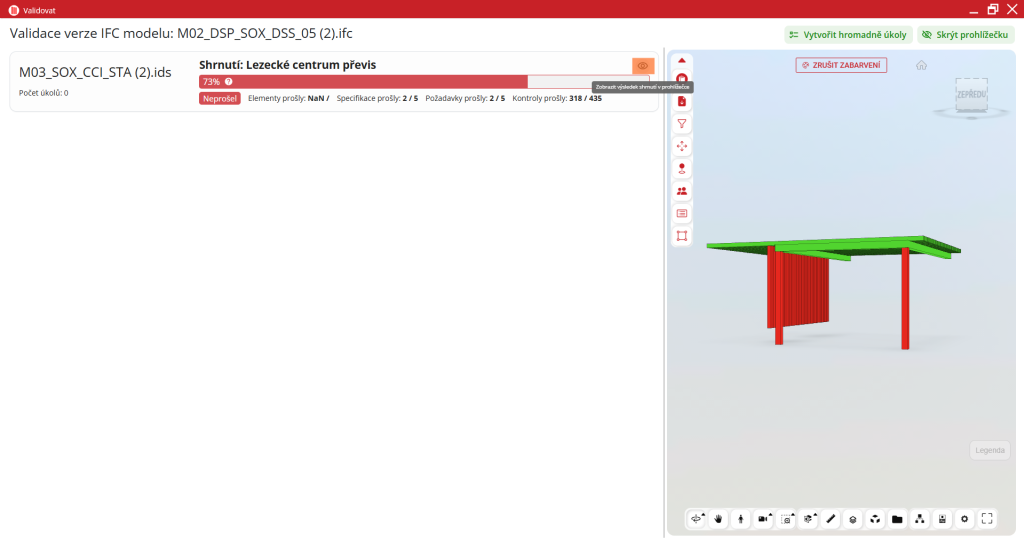Collapse the red side toolbar arrow
1024x549 pixels.
[682, 60]
